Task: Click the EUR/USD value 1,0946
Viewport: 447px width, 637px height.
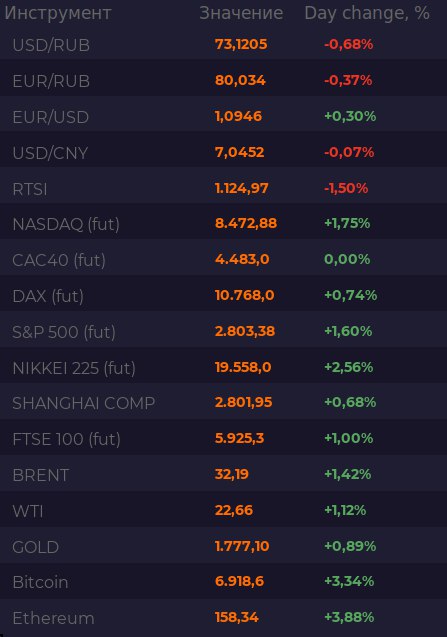Action: [x=239, y=117]
